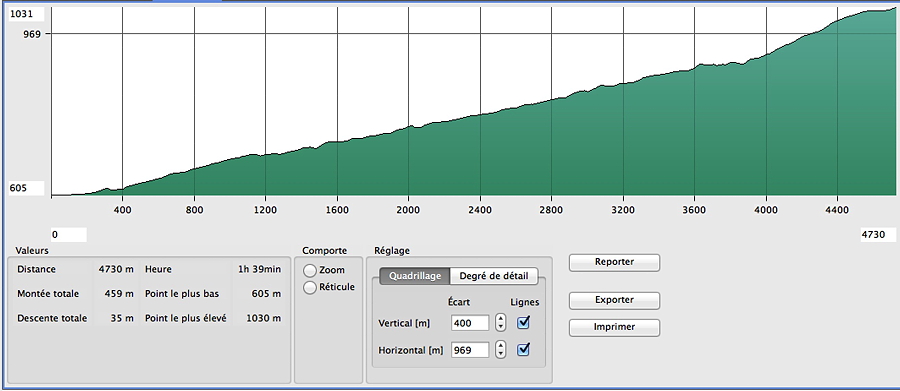Click the Horizontal [m] label
The image size is (900, 391).
pos(411,350)
